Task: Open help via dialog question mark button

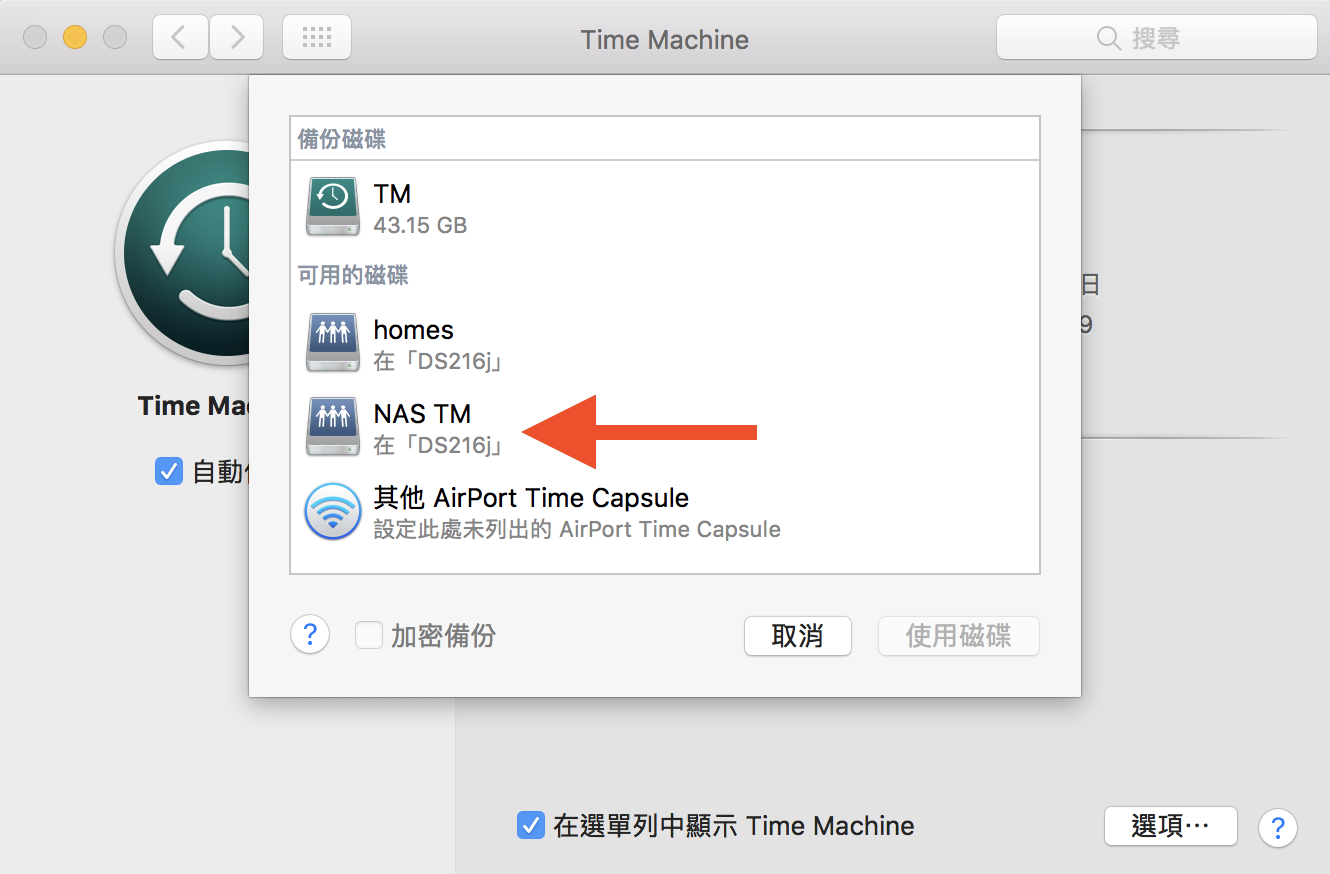Action: [310, 634]
